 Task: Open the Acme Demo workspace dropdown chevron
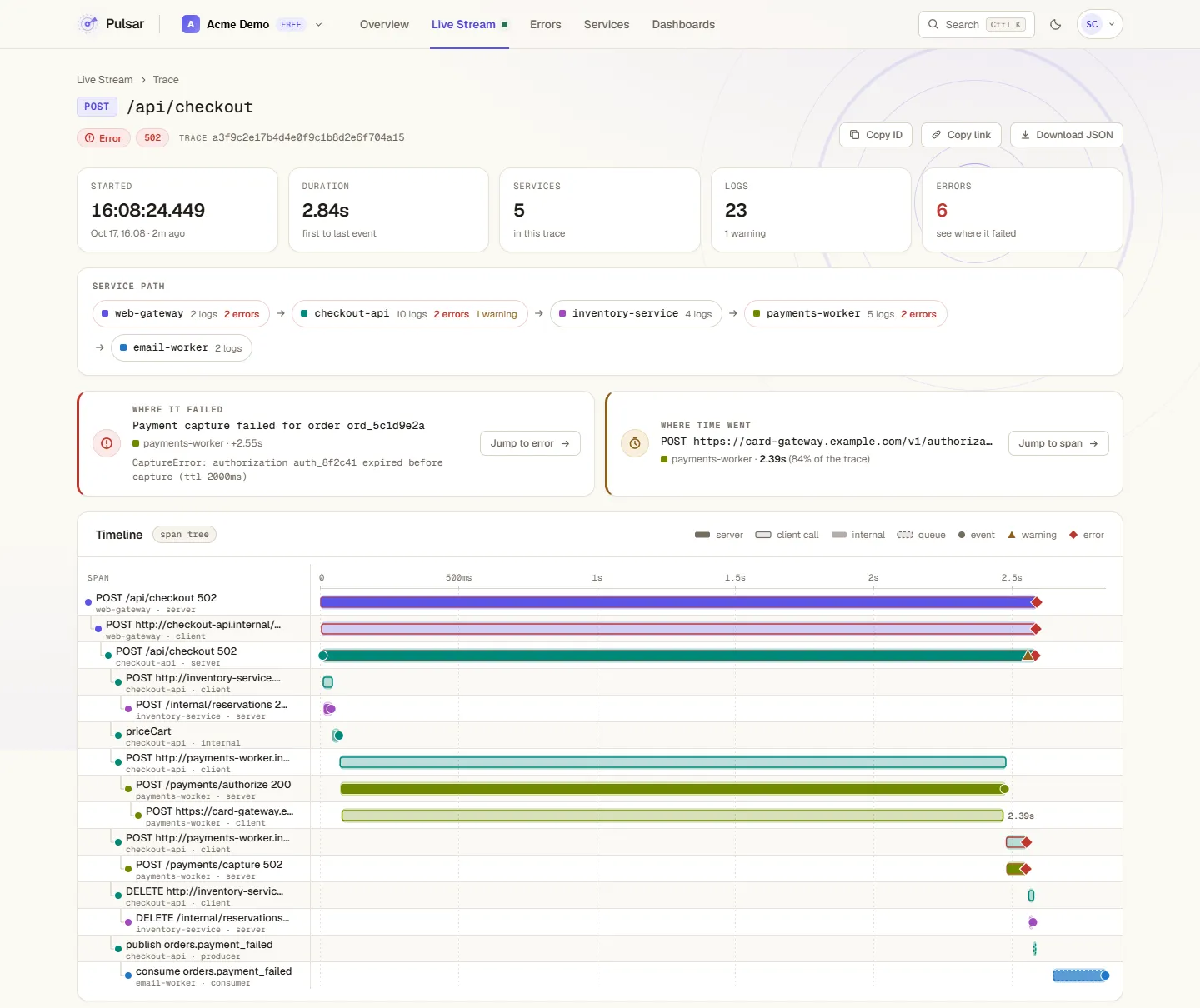coord(318,25)
